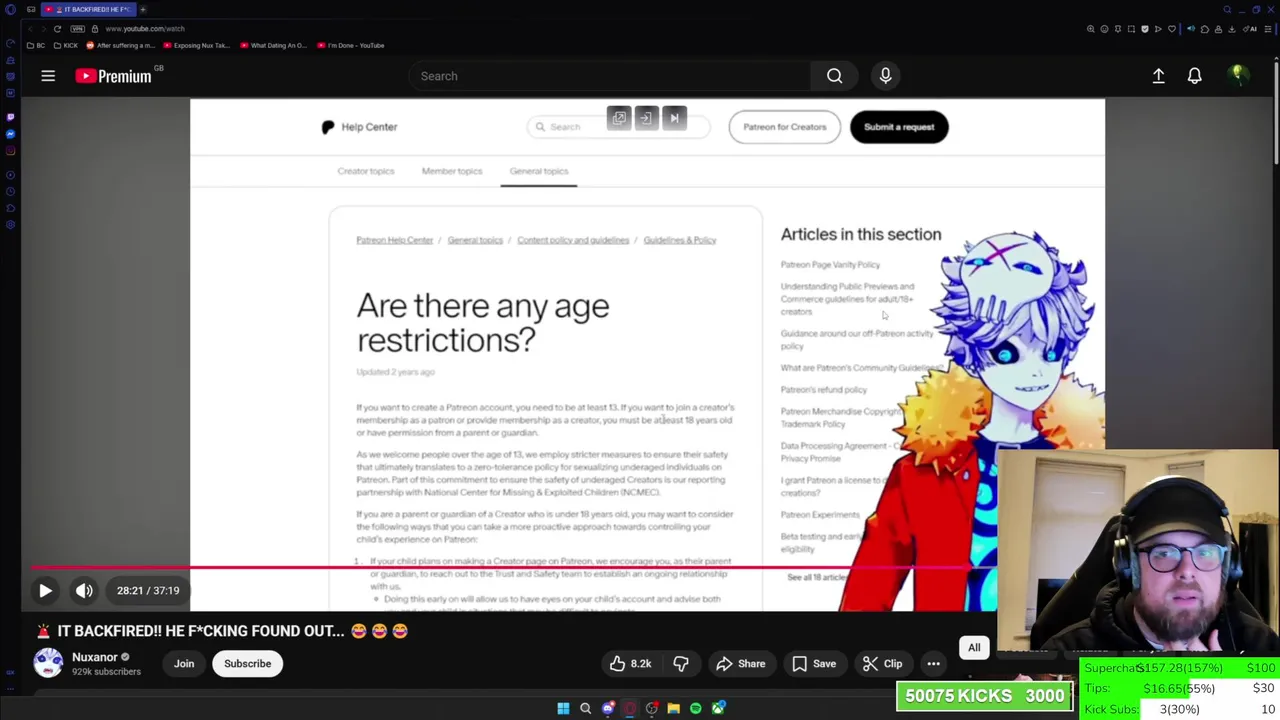Save the video to a playlist

click(813, 664)
